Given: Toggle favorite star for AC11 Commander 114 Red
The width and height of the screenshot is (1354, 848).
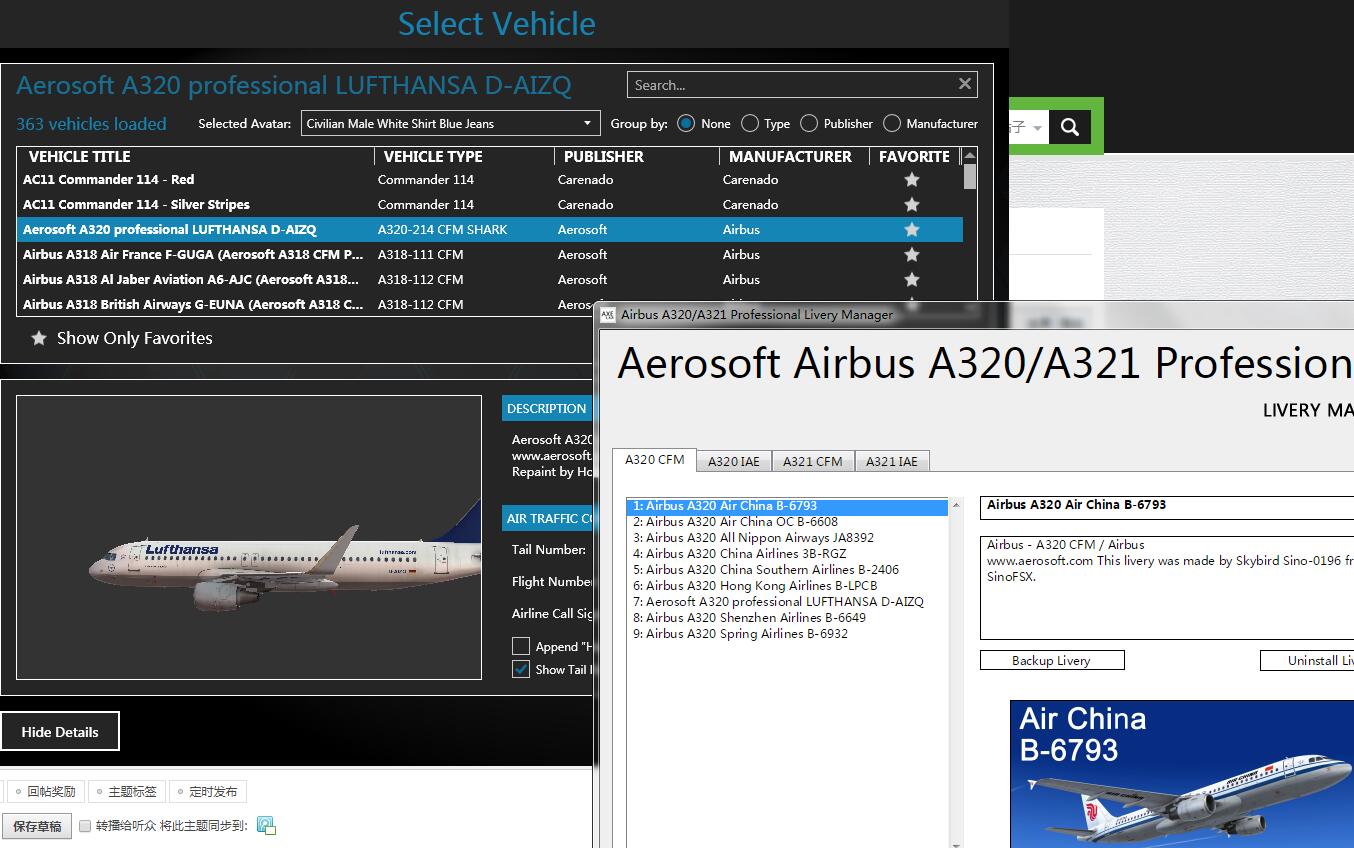Looking at the screenshot, I should 911,179.
